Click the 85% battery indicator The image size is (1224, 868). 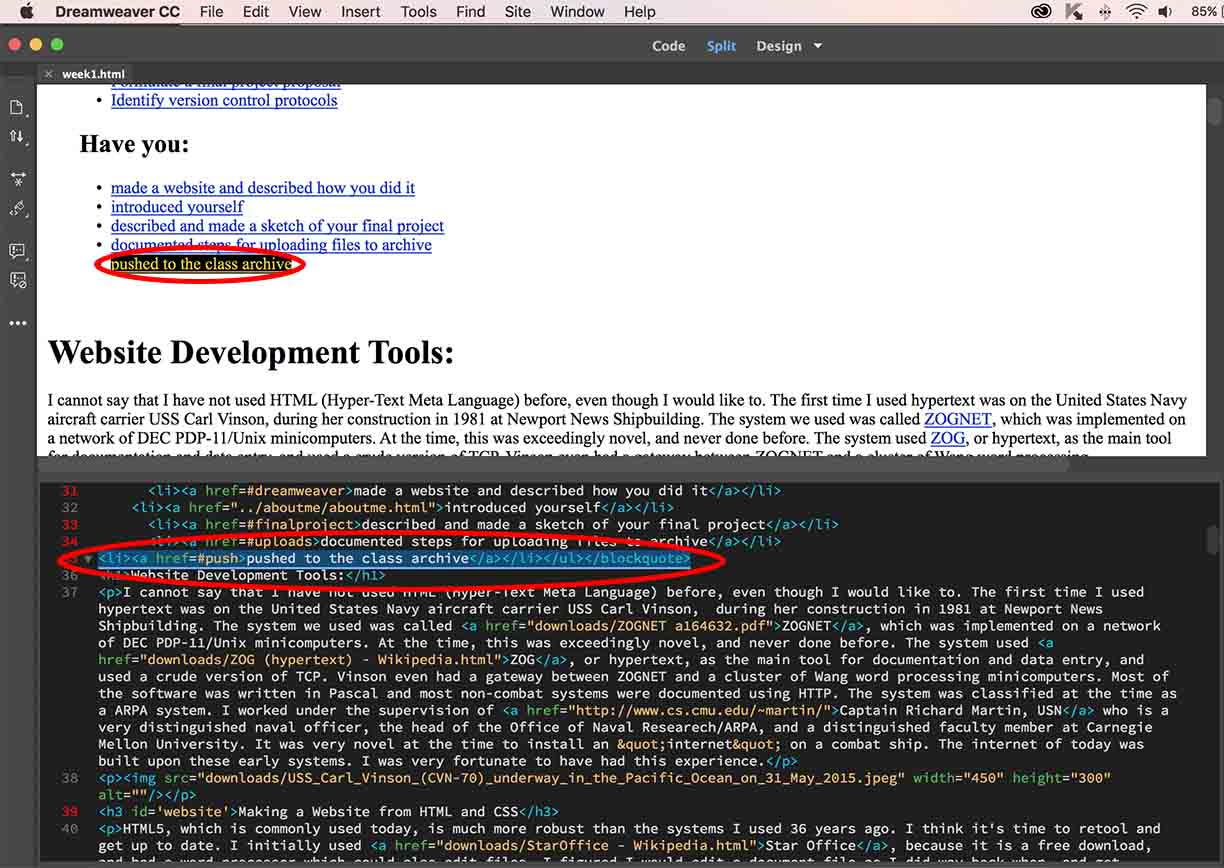click(1203, 12)
